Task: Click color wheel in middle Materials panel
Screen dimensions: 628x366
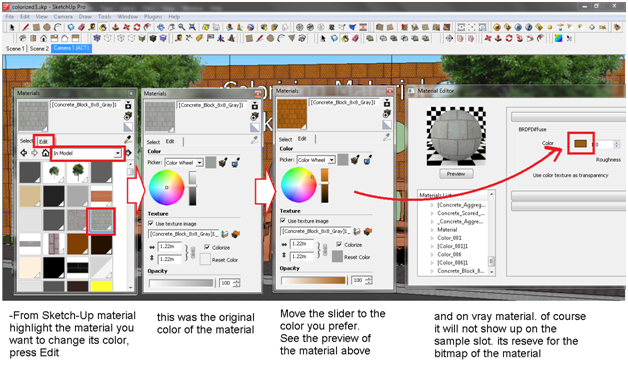Action: point(167,187)
